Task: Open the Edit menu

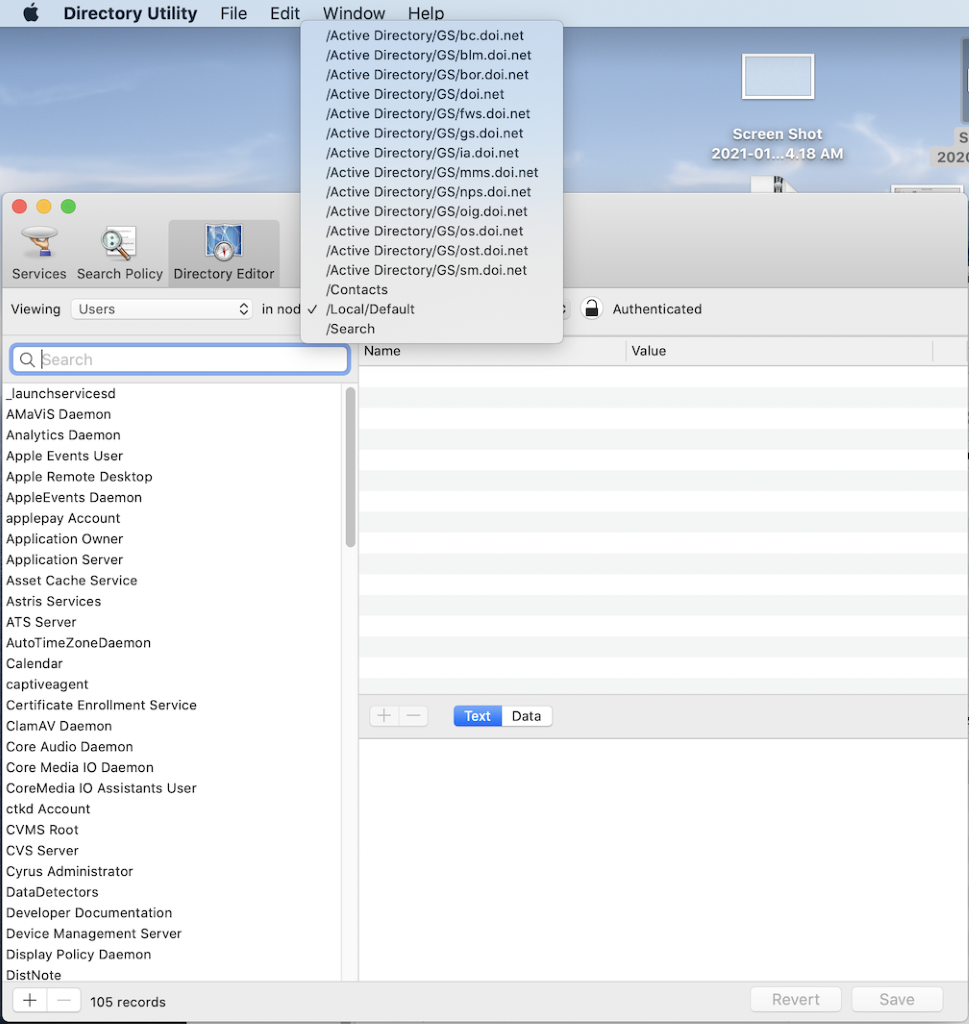Action: (285, 13)
